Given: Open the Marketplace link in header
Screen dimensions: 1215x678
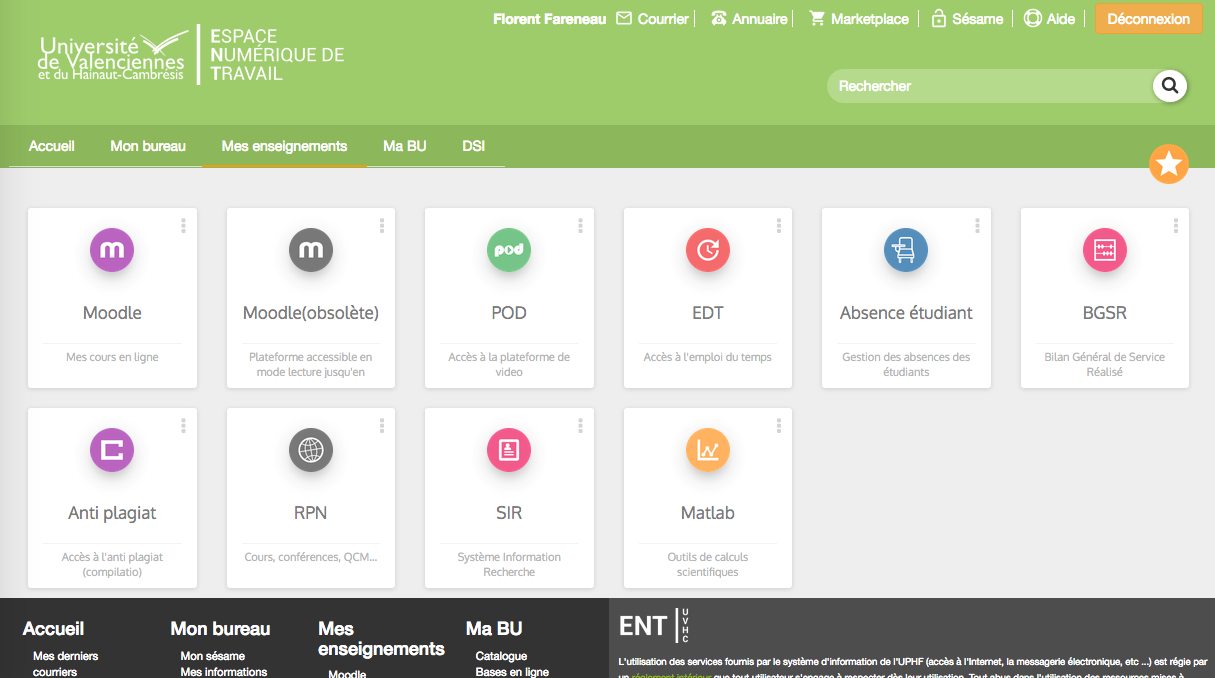Looking at the screenshot, I should (859, 19).
